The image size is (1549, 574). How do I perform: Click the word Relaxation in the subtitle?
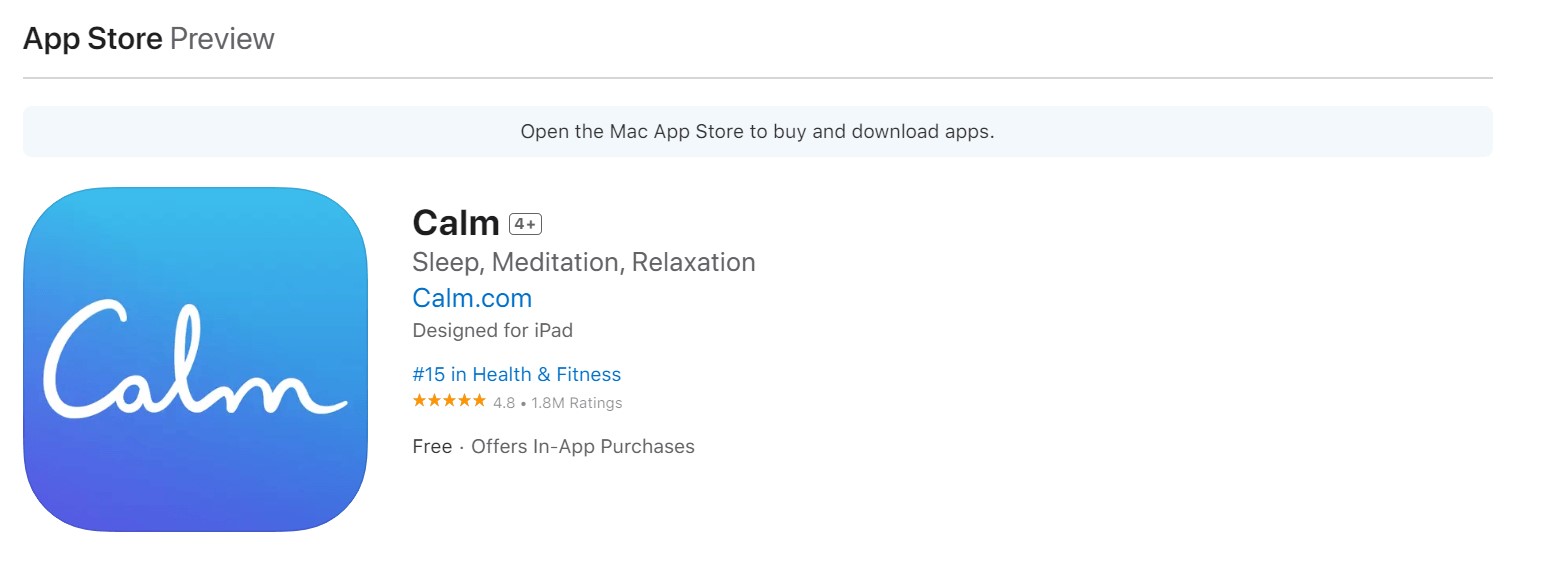tap(693, 262)
